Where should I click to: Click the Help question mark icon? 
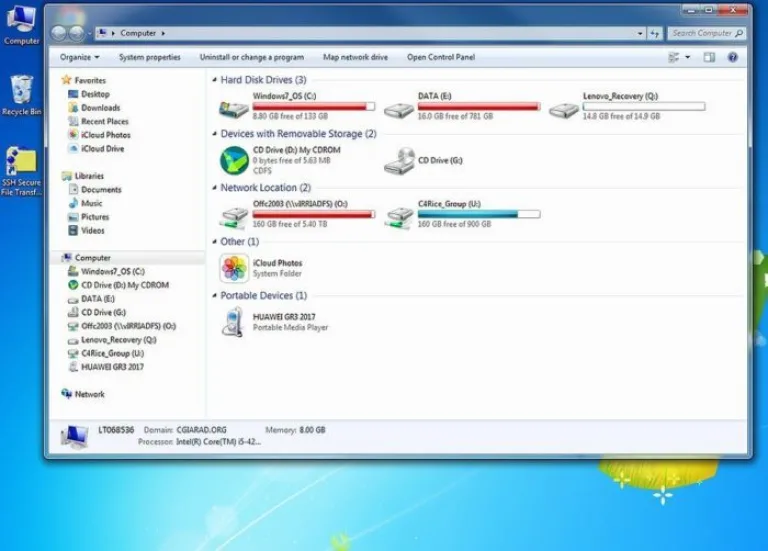tap(733, 57)
